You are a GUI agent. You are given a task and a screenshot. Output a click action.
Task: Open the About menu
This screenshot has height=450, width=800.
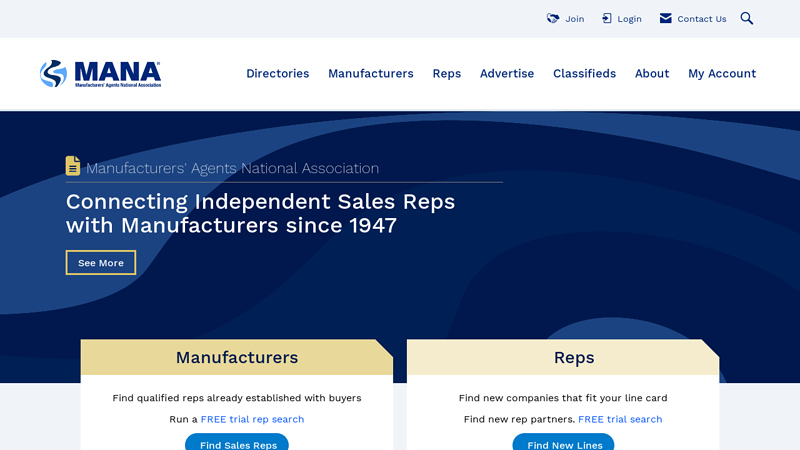point(652,73)
